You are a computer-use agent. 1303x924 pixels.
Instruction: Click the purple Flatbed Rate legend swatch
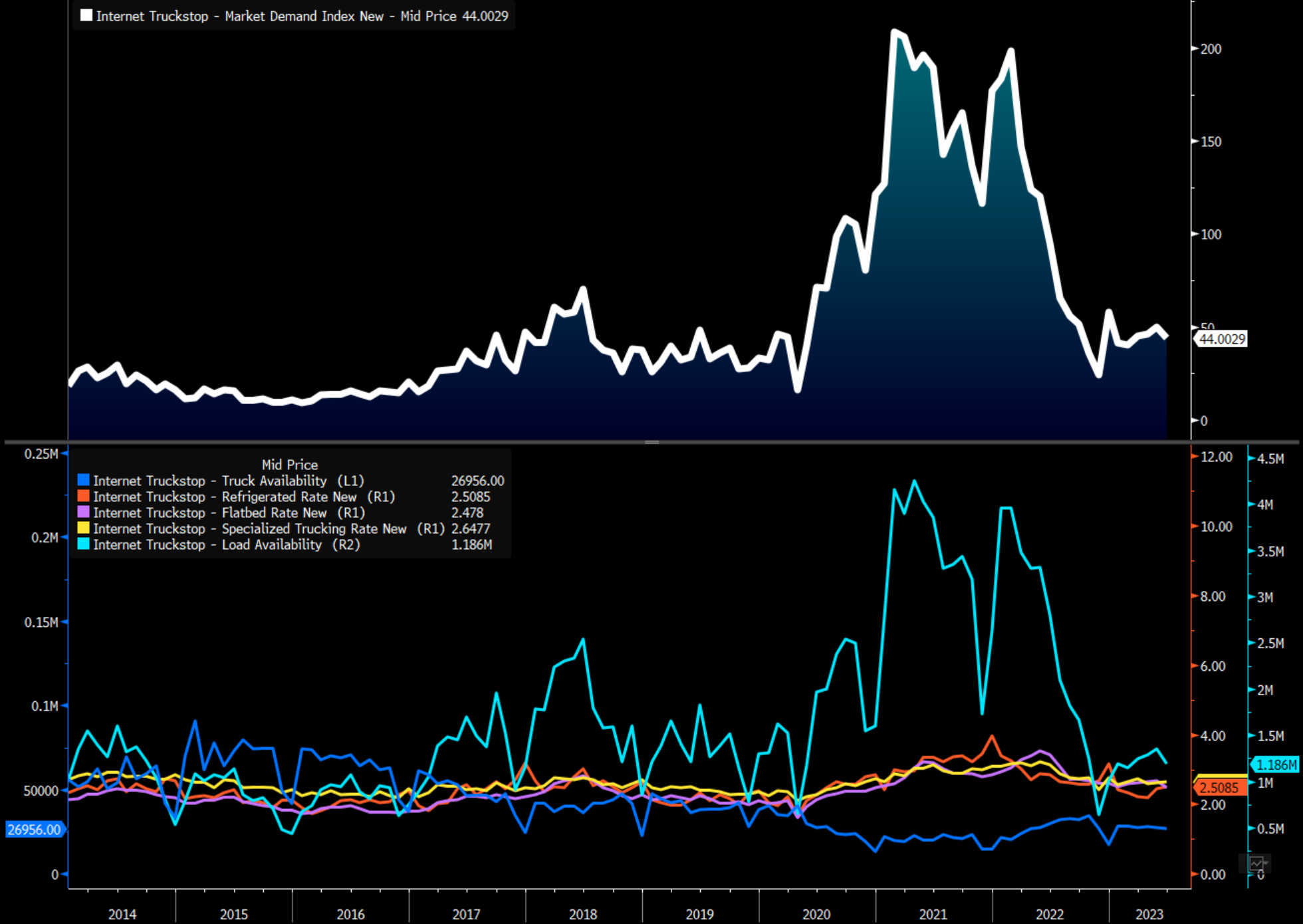(83, 512)
